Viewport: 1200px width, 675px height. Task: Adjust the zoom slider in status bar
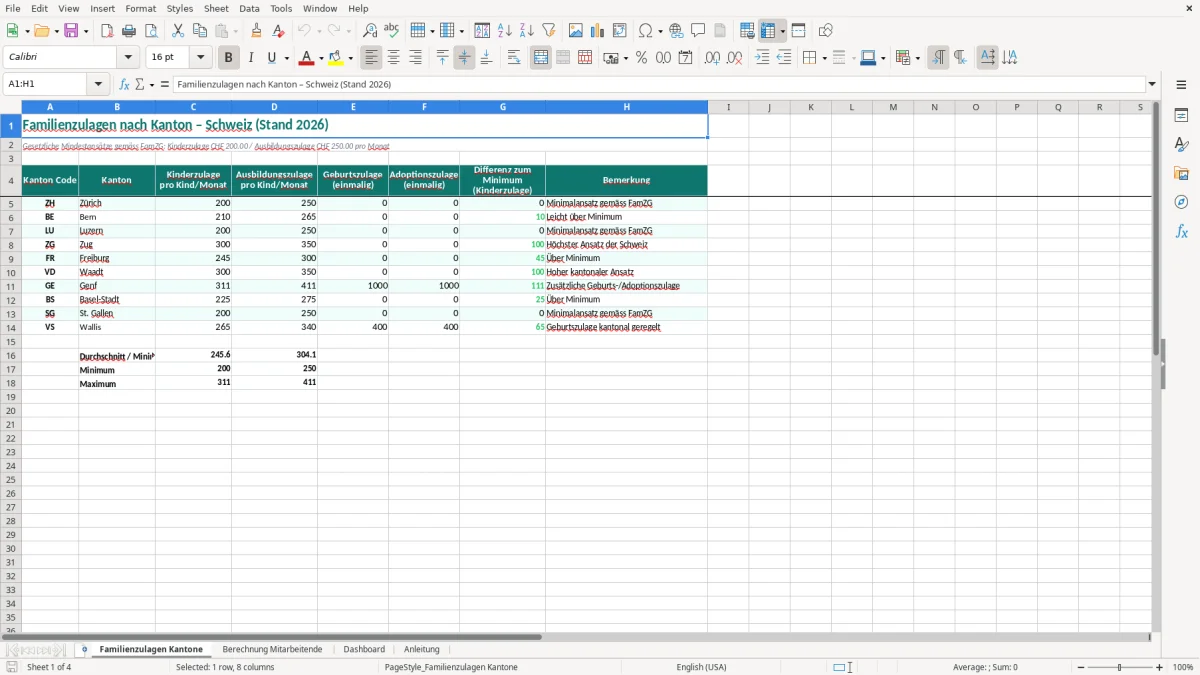coord(1120,667)
